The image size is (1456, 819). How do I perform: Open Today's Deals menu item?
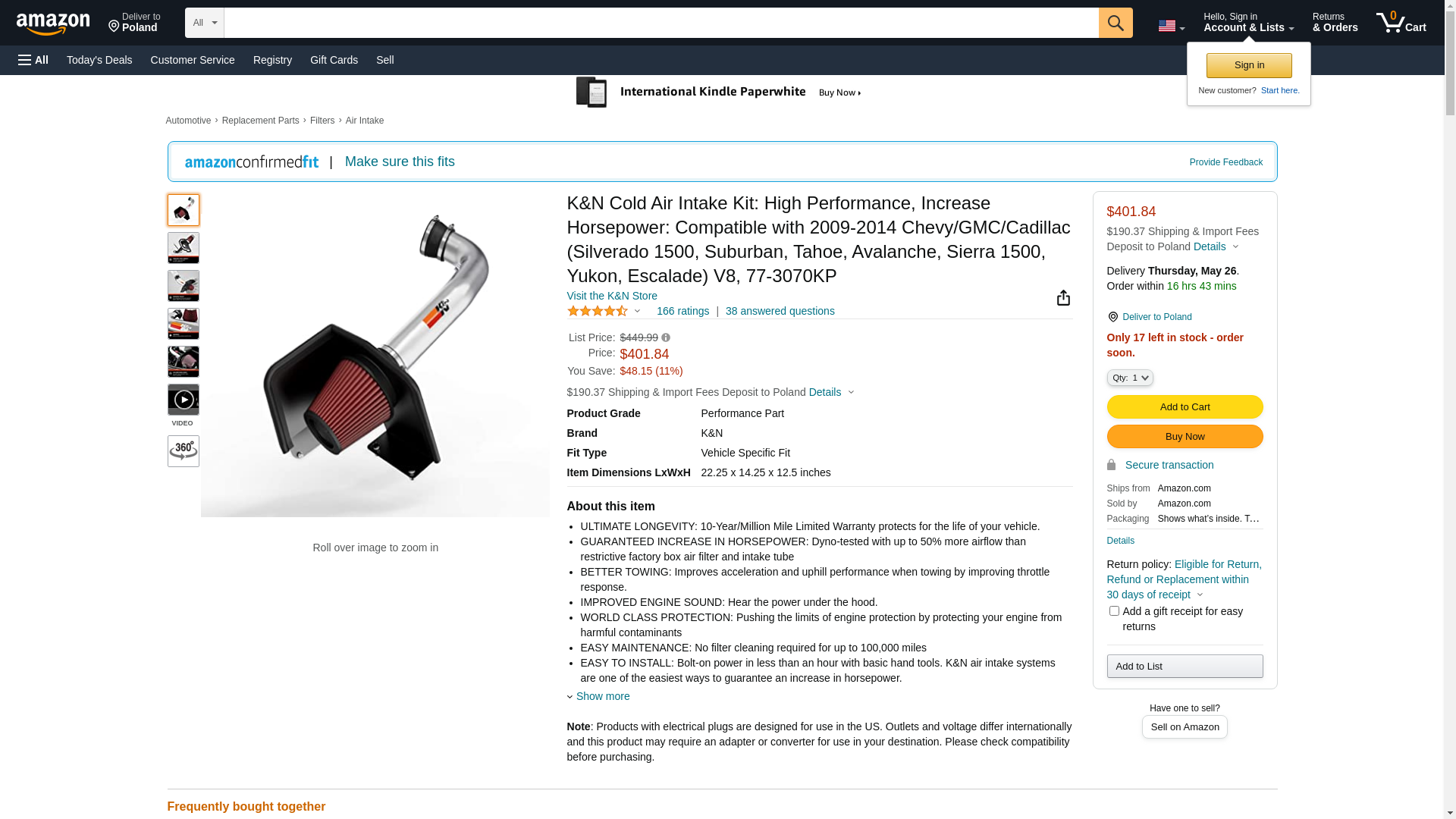[99, 60]
